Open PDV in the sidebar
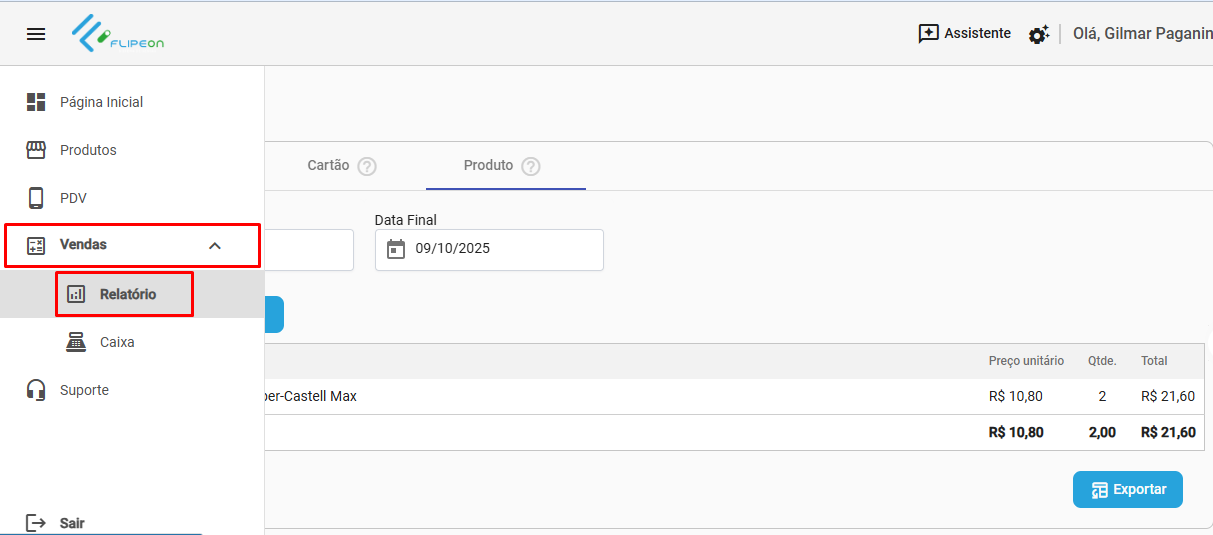Screen dimensions: 1213x535 (x=73, y=198)
